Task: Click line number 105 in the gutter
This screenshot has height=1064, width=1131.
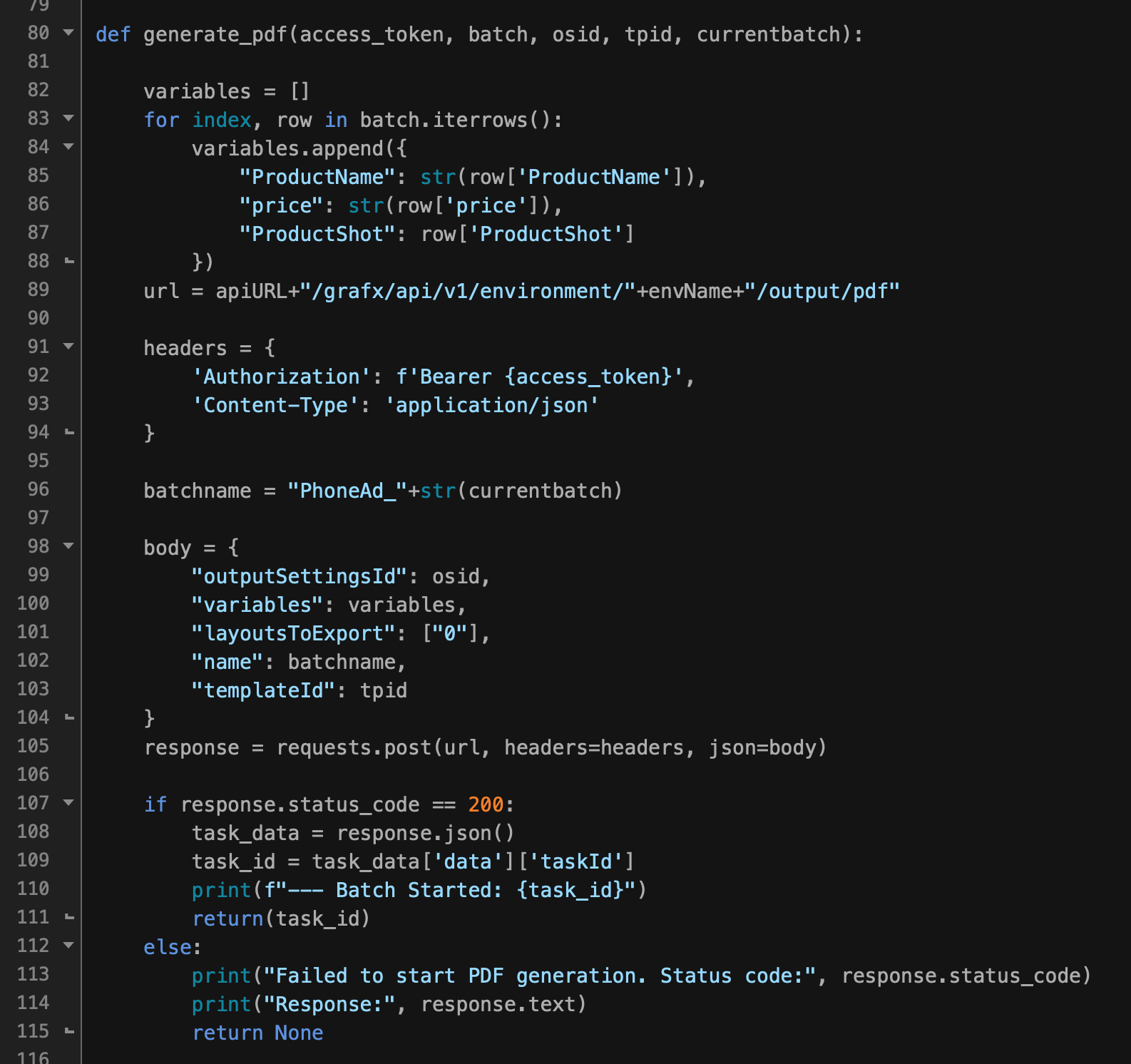Action: 34,746
